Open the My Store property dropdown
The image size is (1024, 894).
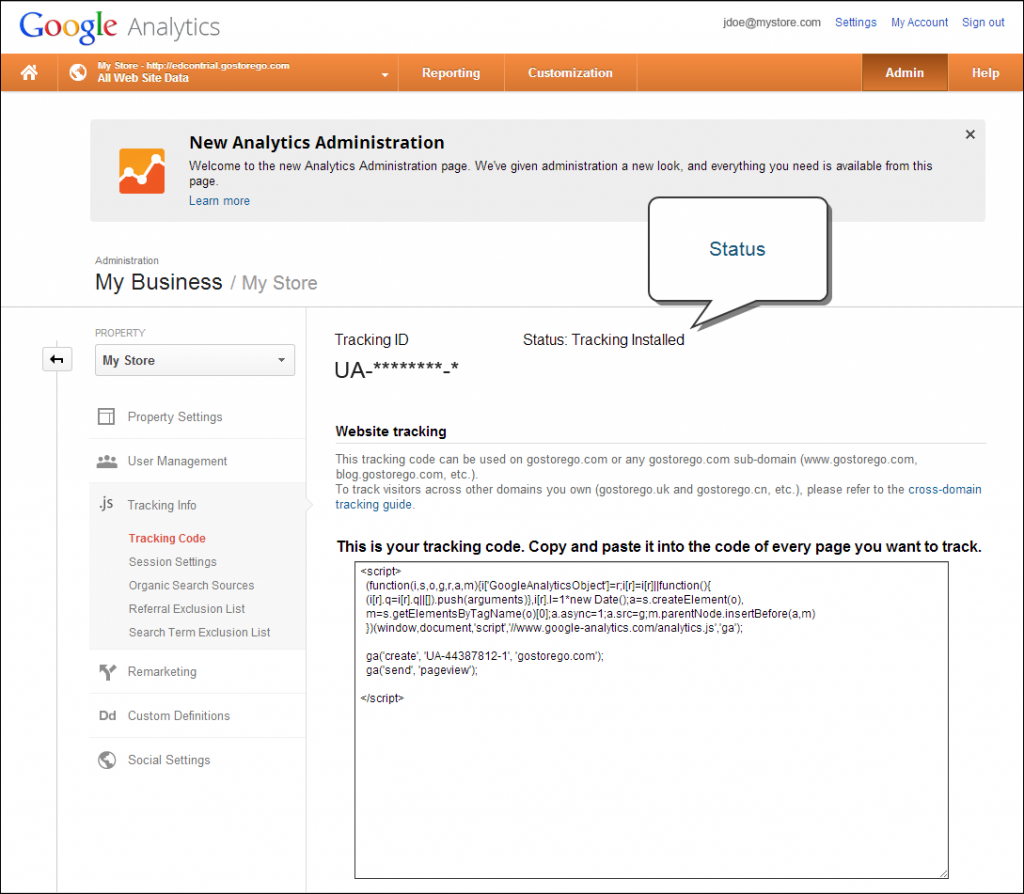pos(195,360)
